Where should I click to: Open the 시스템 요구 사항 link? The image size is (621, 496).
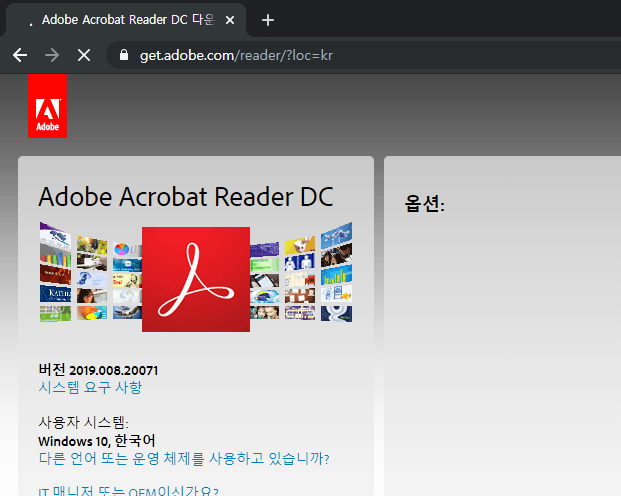90,387
